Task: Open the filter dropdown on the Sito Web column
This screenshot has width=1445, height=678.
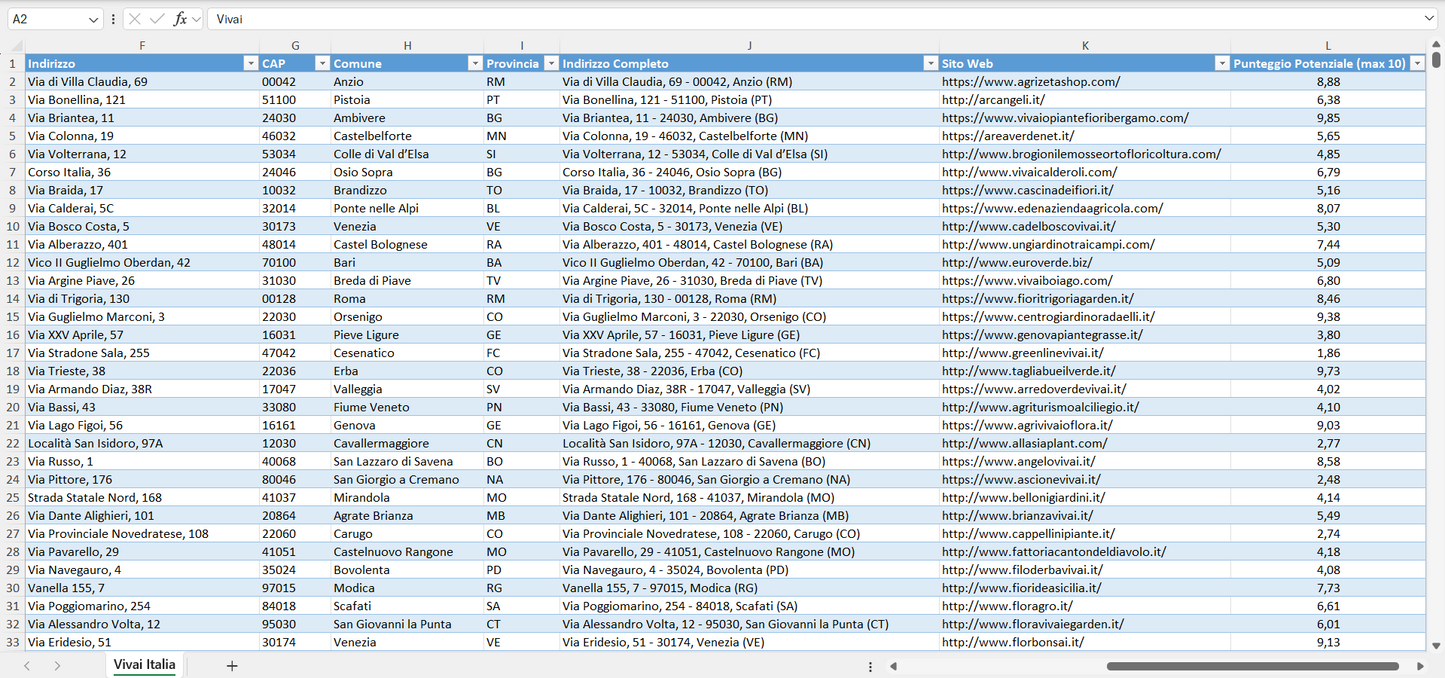Action: click(x=1222, y=62)
